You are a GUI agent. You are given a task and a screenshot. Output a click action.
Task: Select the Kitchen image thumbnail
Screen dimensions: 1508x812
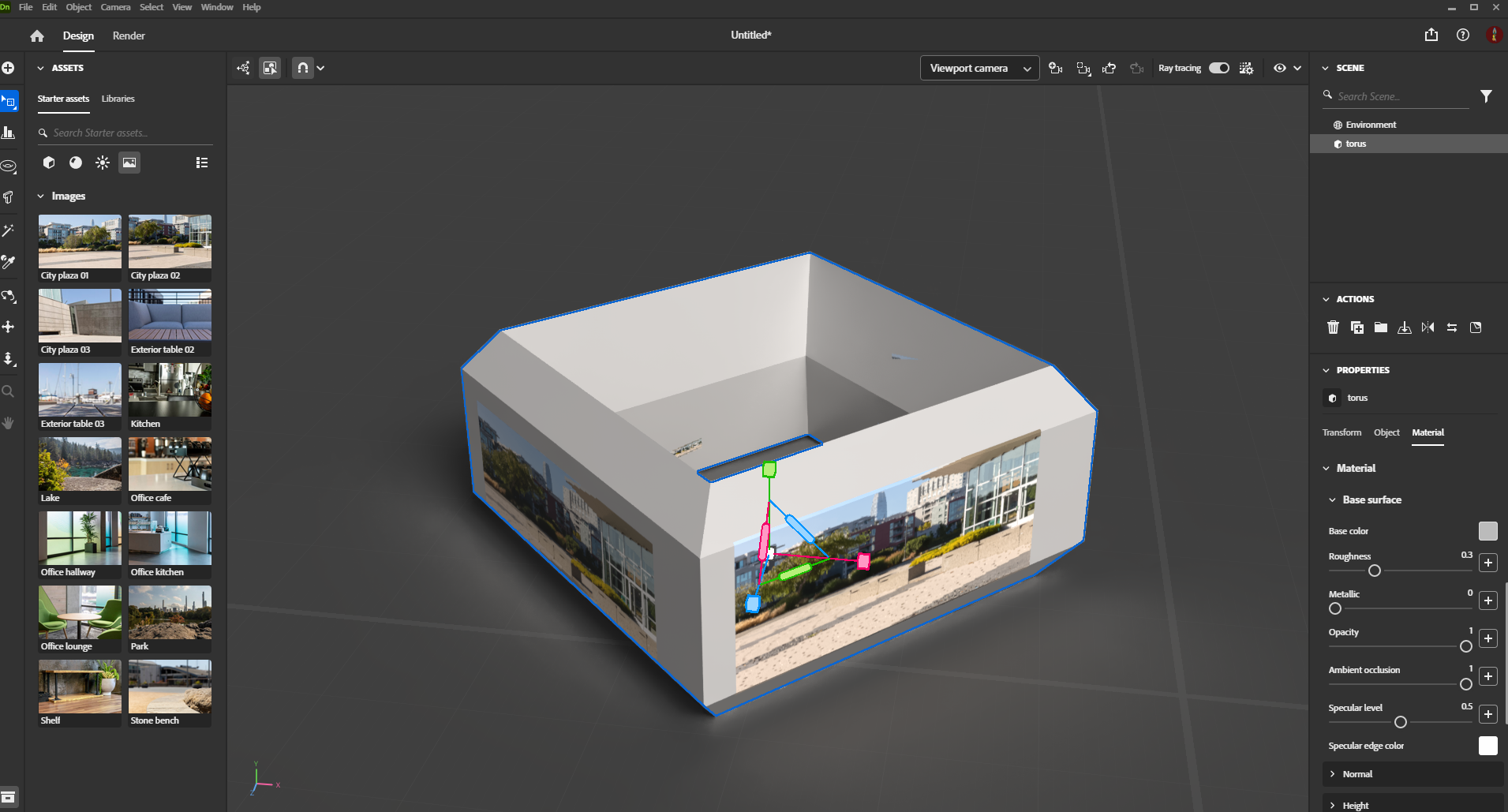tap(170, 390)
